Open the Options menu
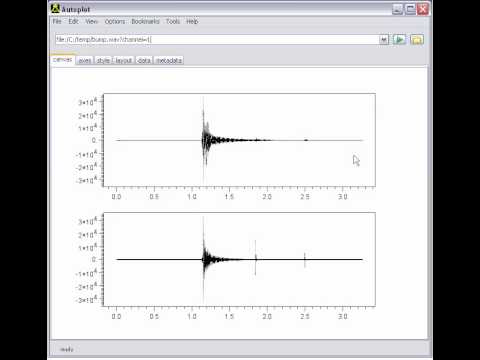Screen dimensions: 480x360 [115, 21]
